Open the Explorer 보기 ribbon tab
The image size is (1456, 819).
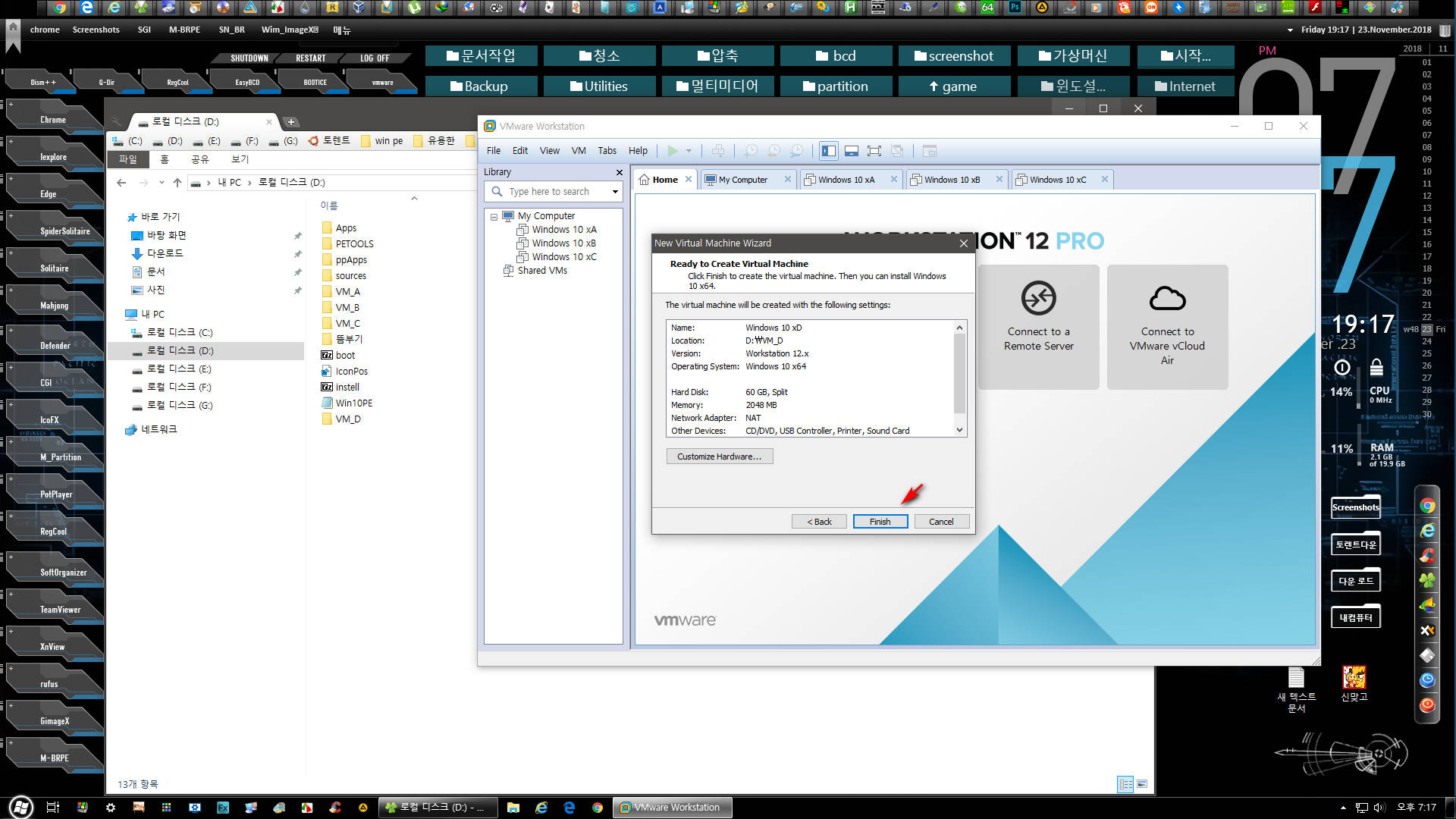coord(240,160)
